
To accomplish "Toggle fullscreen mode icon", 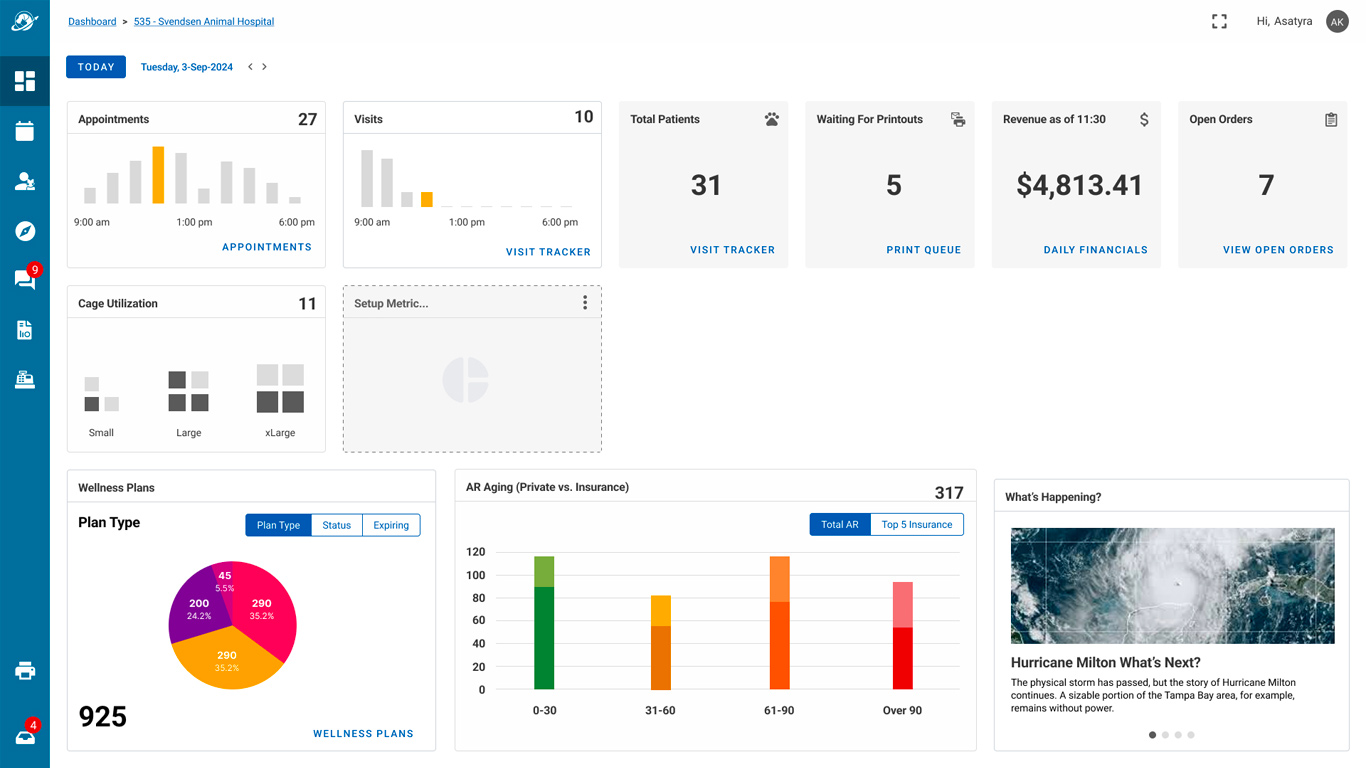I will click(1218, 21).
